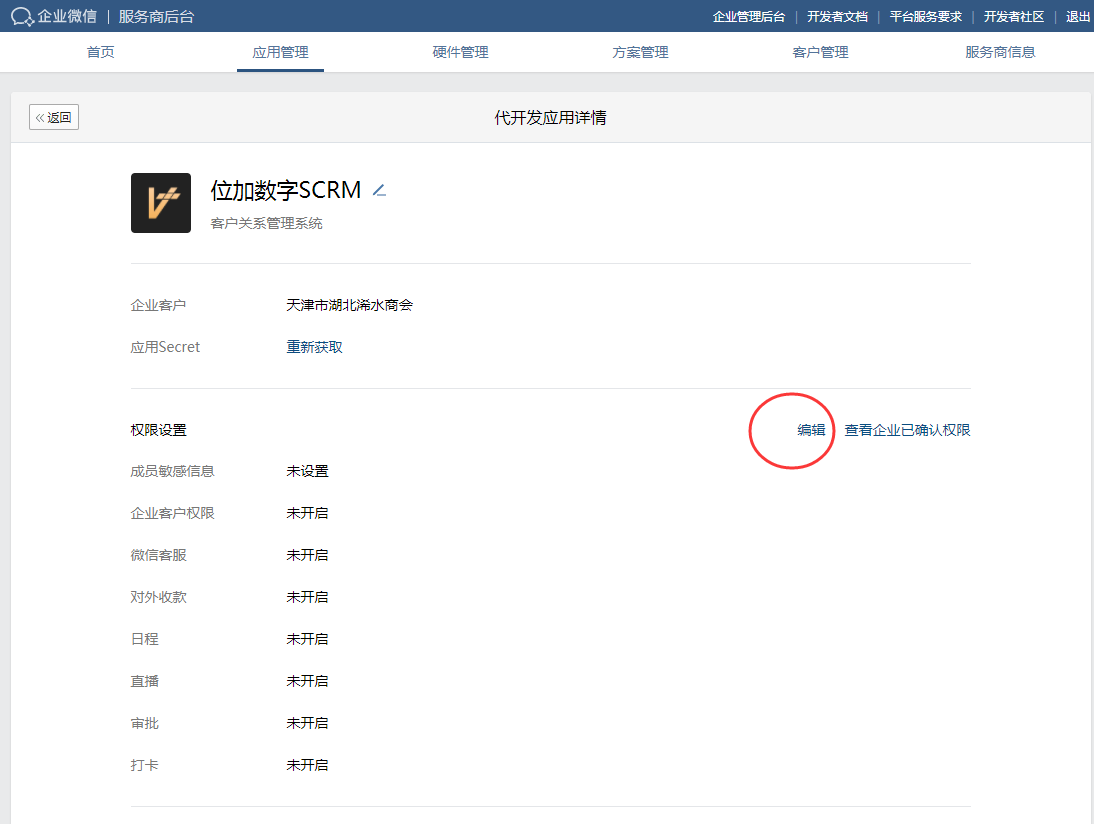Open the 开发者文档 link
Screen dimensions: 1094x824
click(x=837, y=17)
